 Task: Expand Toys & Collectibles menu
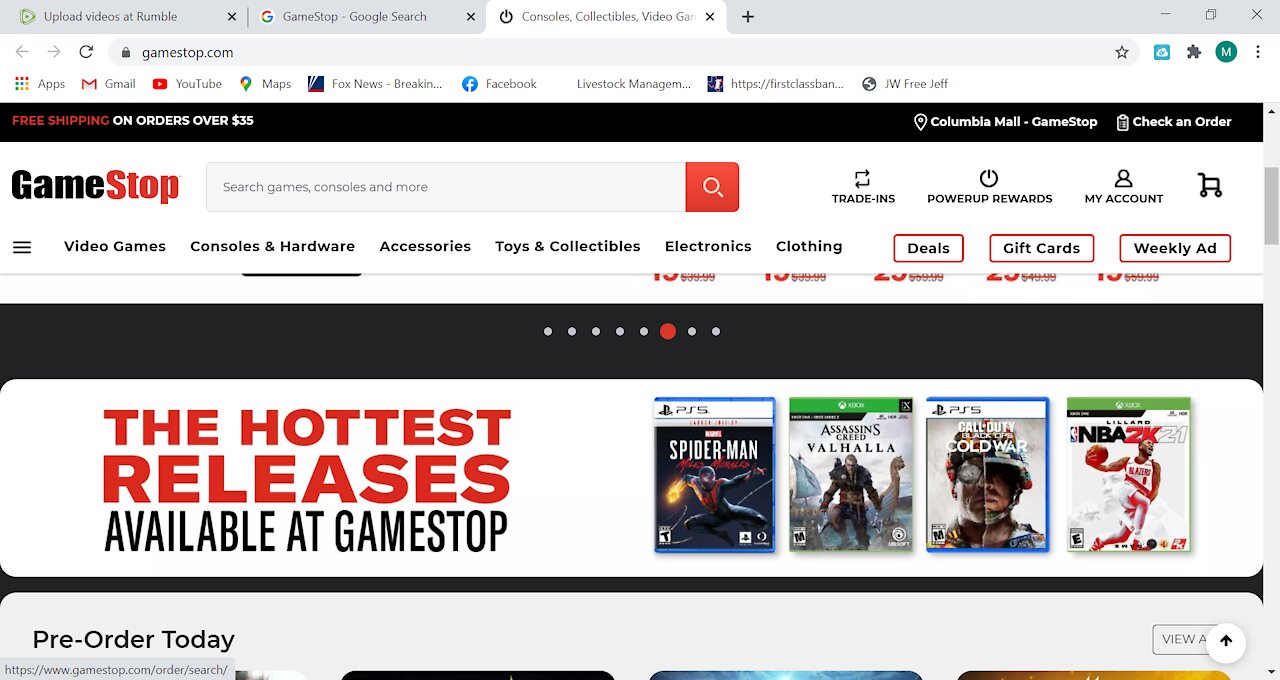[567, 246]
